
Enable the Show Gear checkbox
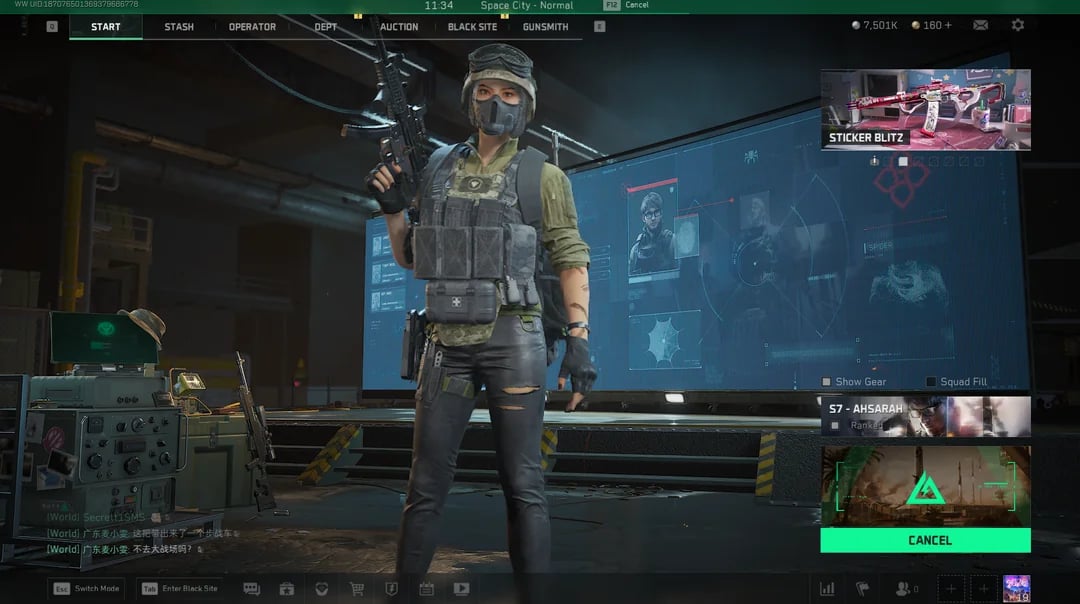[826, 382]
